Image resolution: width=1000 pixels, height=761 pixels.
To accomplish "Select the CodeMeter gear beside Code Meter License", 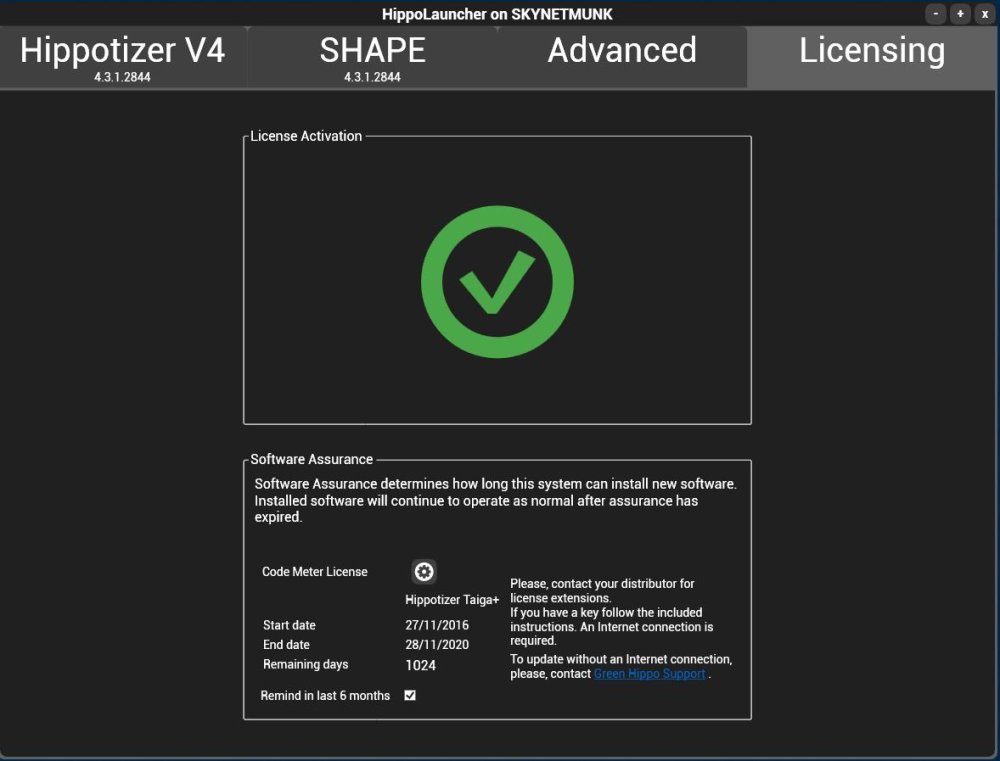I will [x=424, y=572].
